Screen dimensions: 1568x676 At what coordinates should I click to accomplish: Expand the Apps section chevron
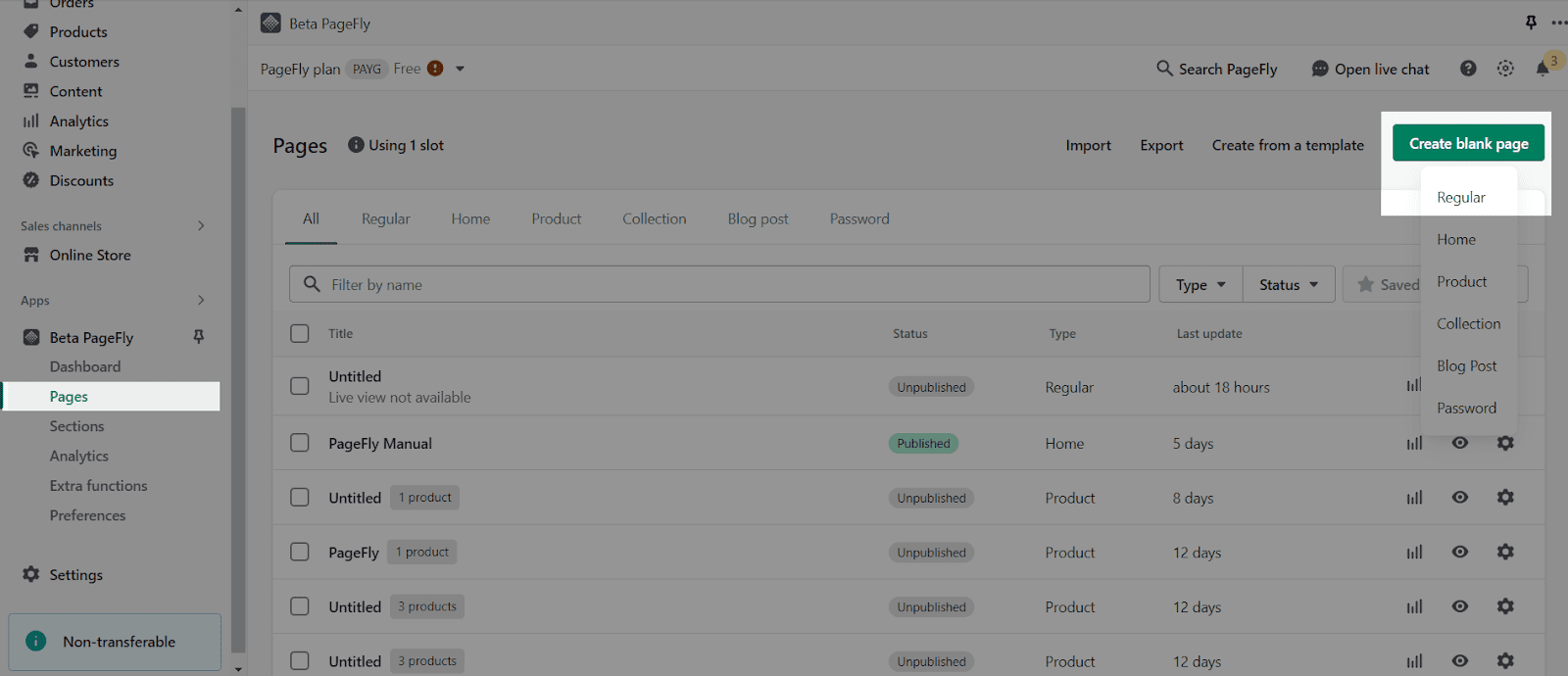point(201,300)
